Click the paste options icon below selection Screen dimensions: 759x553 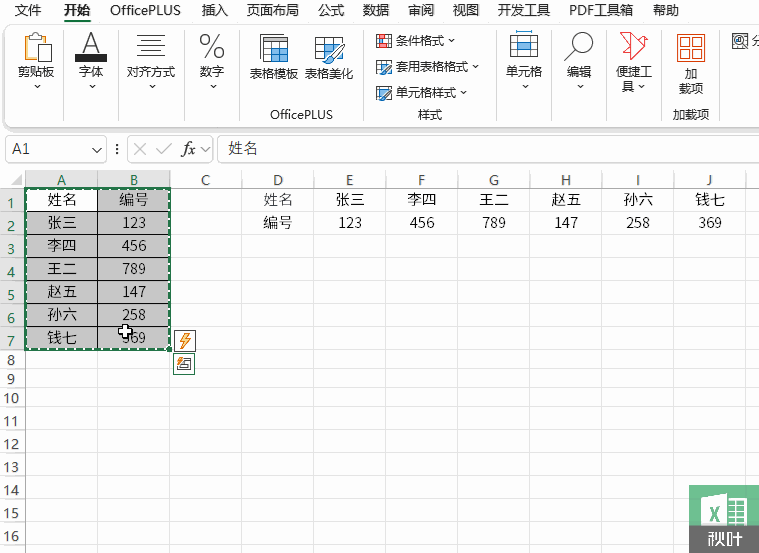[184, 364]
